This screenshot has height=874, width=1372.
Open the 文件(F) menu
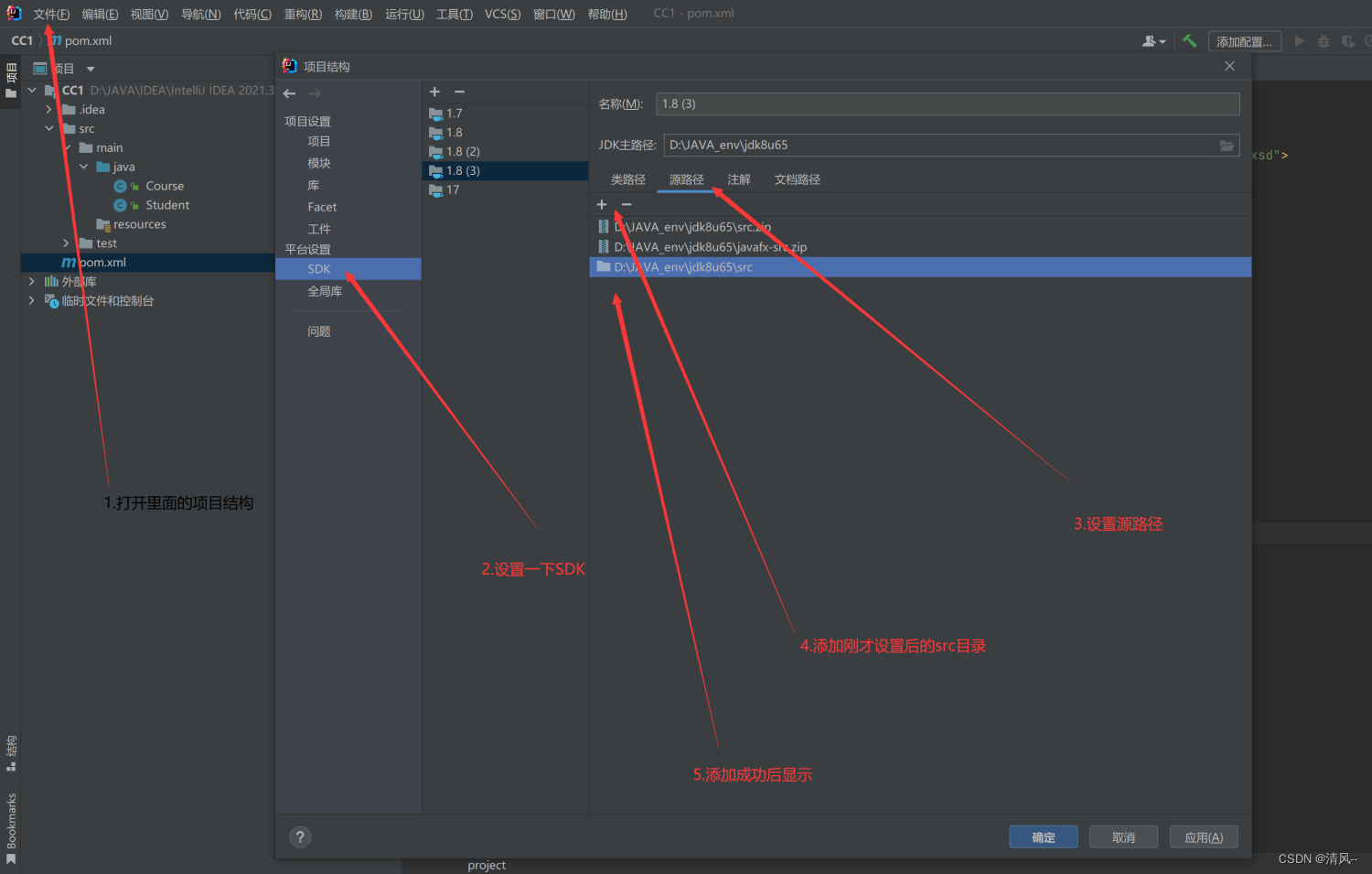point(51,14)
